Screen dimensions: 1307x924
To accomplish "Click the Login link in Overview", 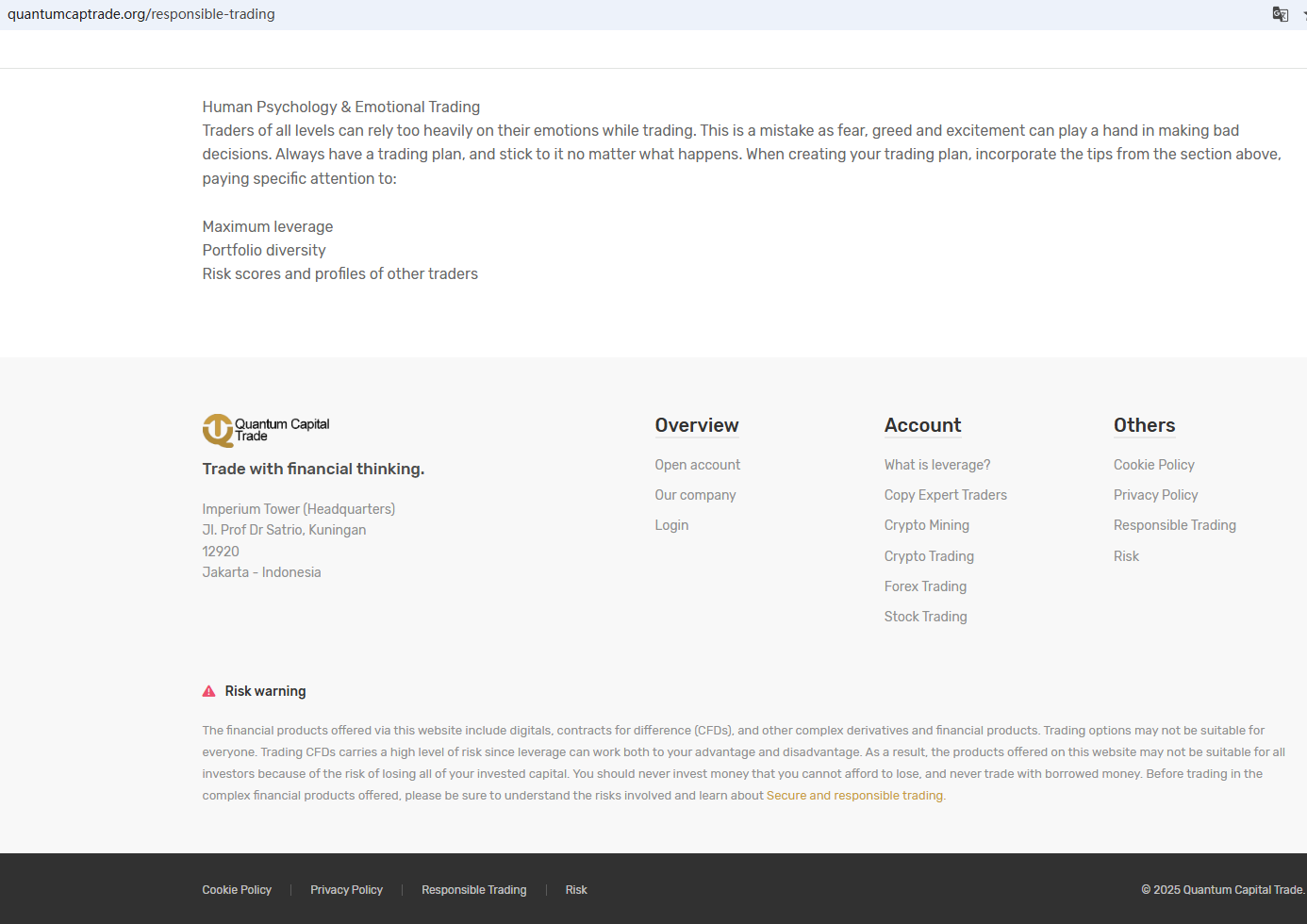I will [671, 525].
